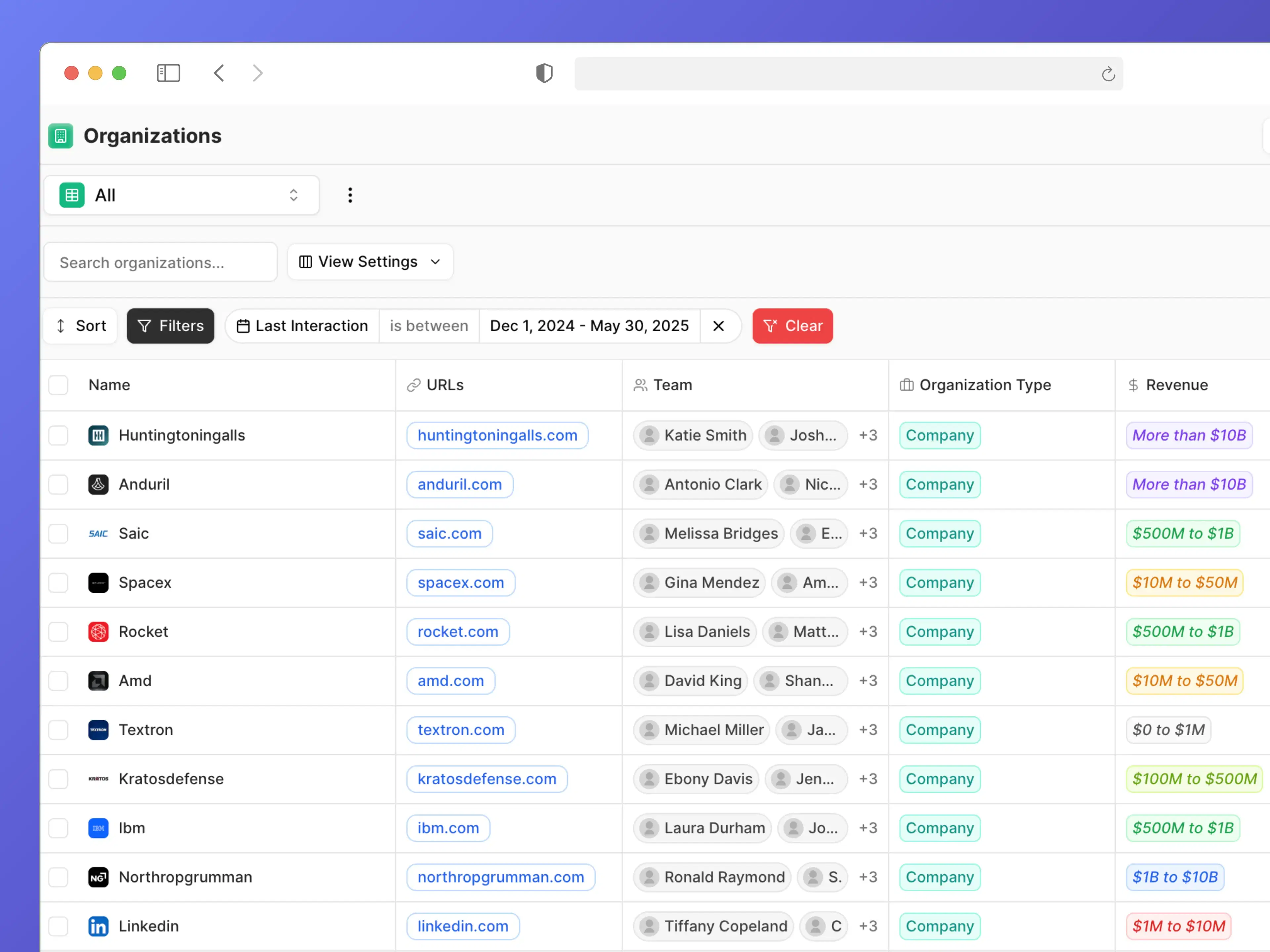
Task: Open the All view selector dropdown
Action: (x=182, y=195)
